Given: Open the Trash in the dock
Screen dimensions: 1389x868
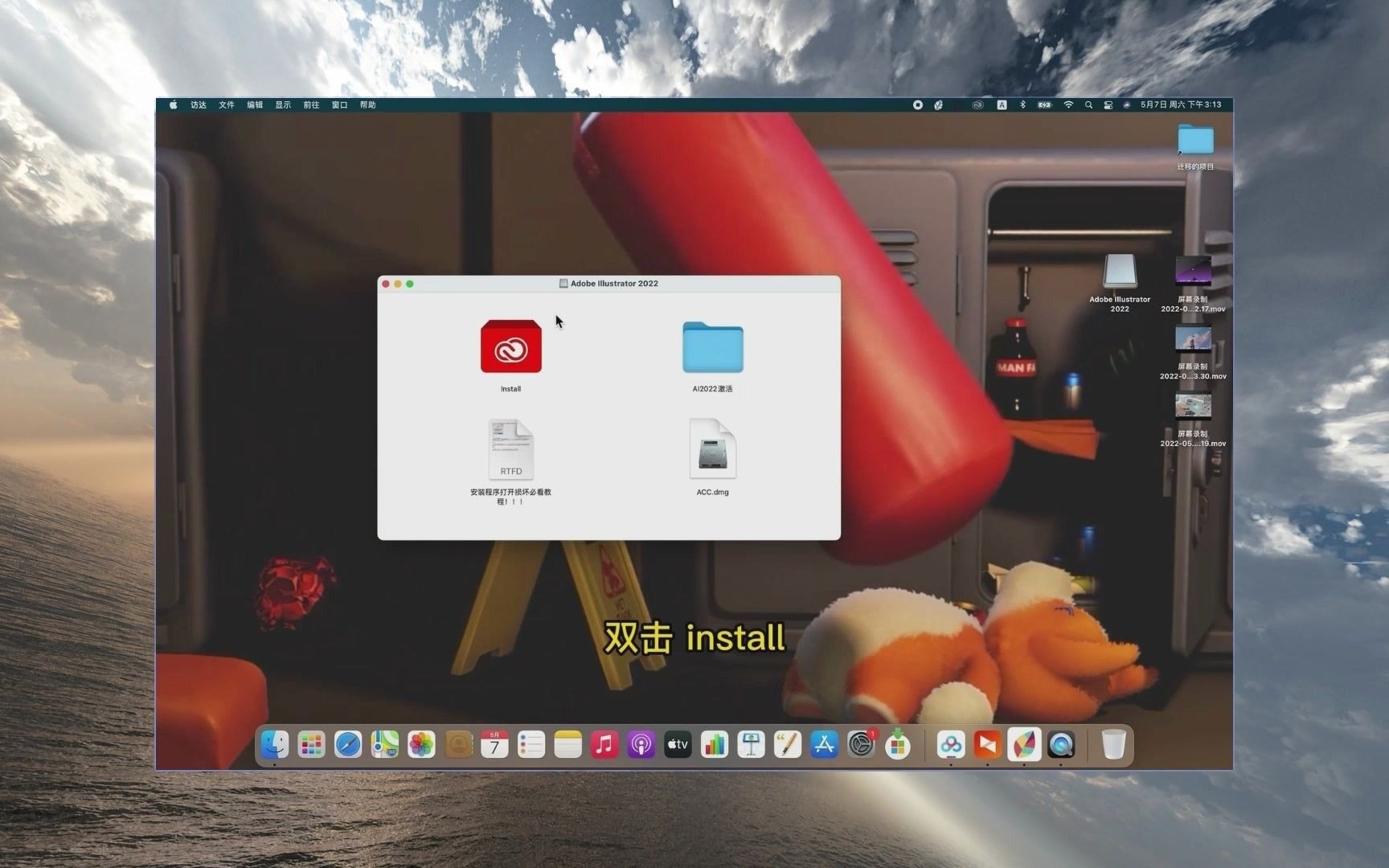Looking at the screenshot, I should [1113, 745].
